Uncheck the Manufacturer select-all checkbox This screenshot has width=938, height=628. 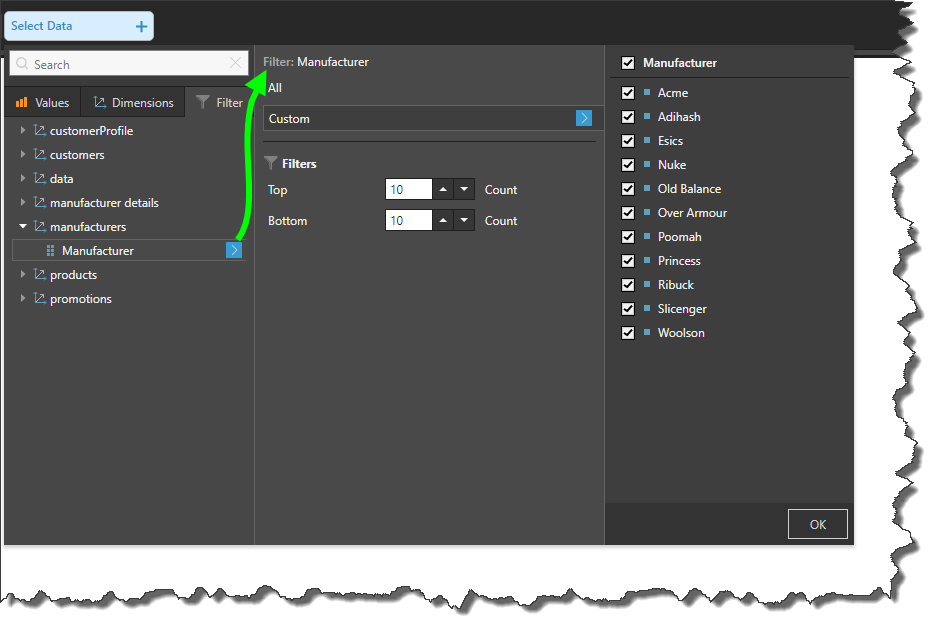point(628,63)
